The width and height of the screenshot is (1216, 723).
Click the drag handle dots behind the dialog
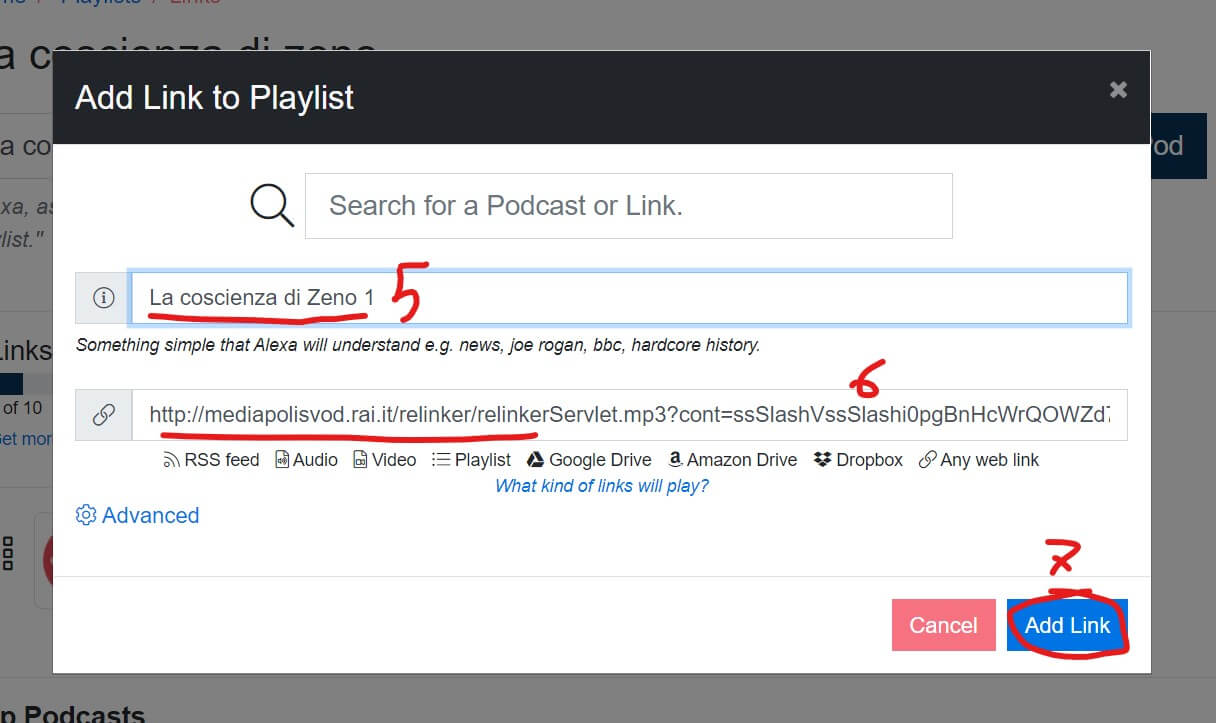(x=8, y=553)
